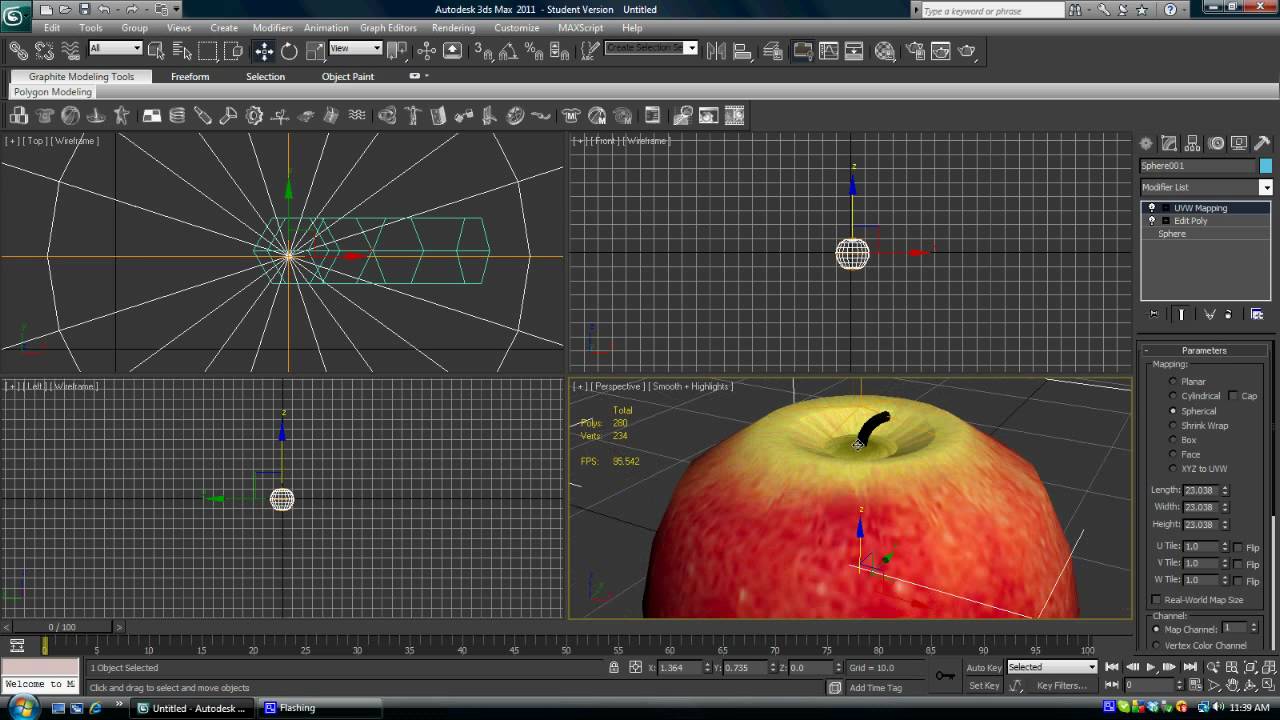Activate the Select and Rotate tool

[289, 51]
